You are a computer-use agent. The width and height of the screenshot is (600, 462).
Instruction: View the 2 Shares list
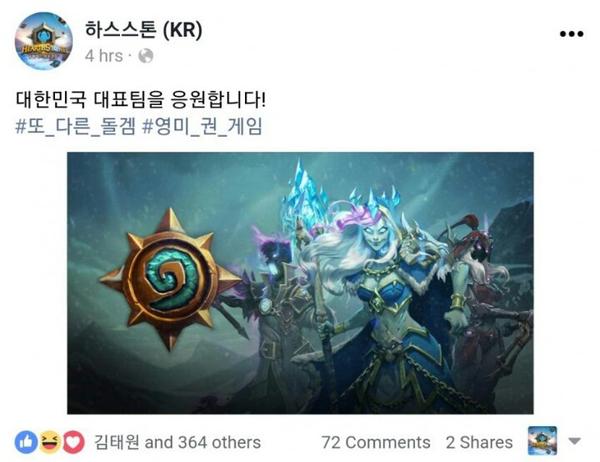(479, 442)
